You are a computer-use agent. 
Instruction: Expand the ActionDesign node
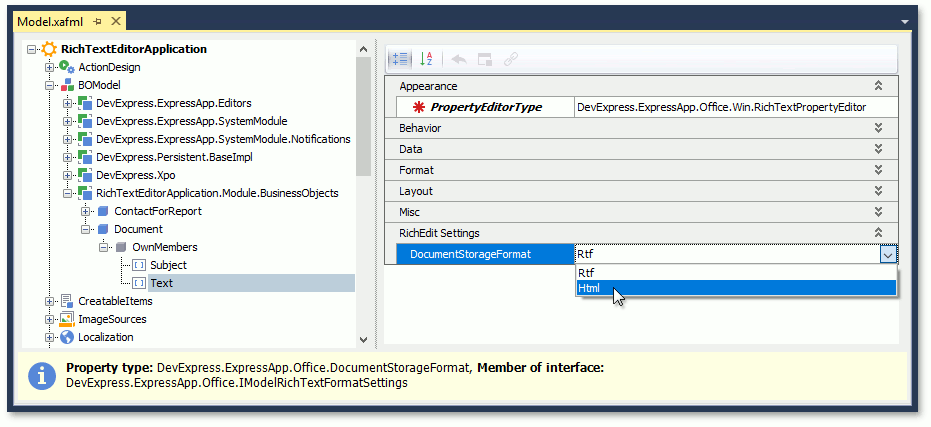50,67
